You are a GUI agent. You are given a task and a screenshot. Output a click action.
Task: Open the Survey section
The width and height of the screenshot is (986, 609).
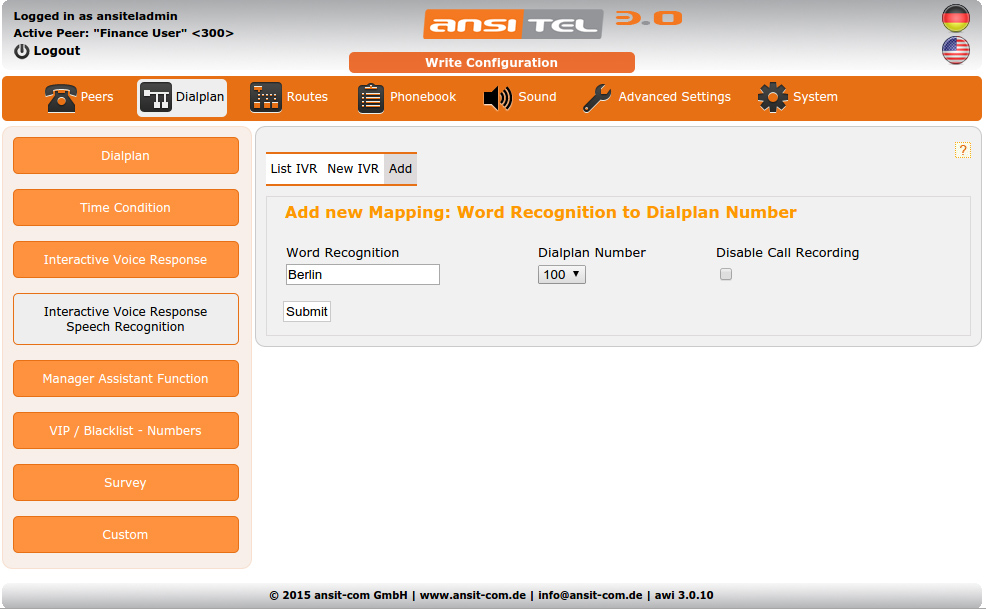[125, 482]
